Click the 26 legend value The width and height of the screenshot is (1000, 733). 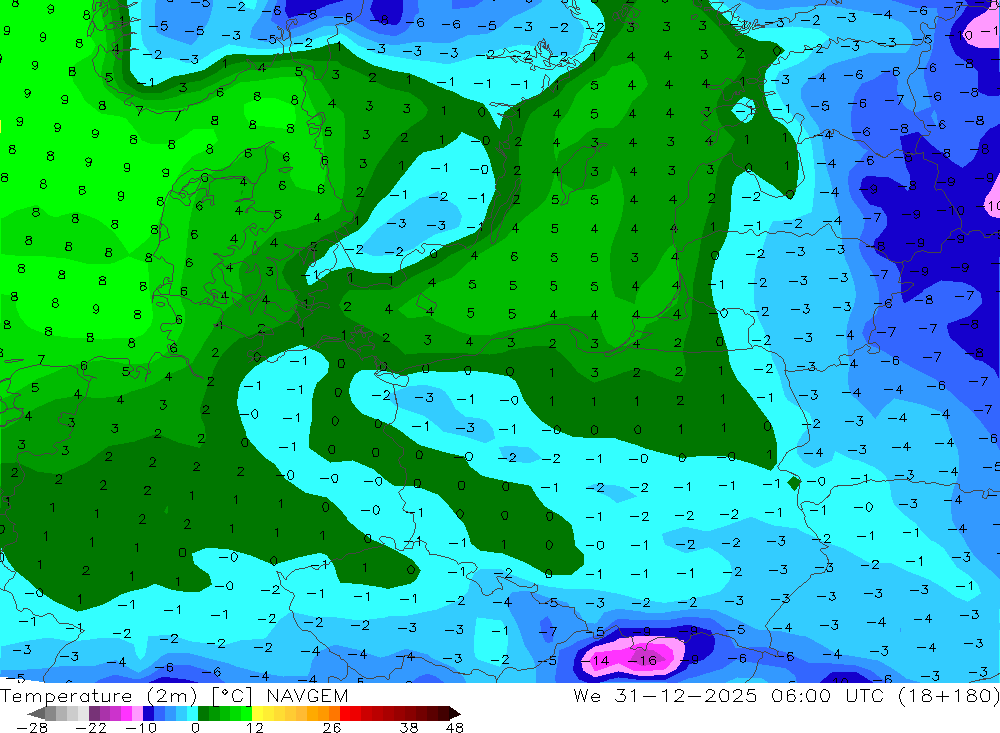point(332,727)
